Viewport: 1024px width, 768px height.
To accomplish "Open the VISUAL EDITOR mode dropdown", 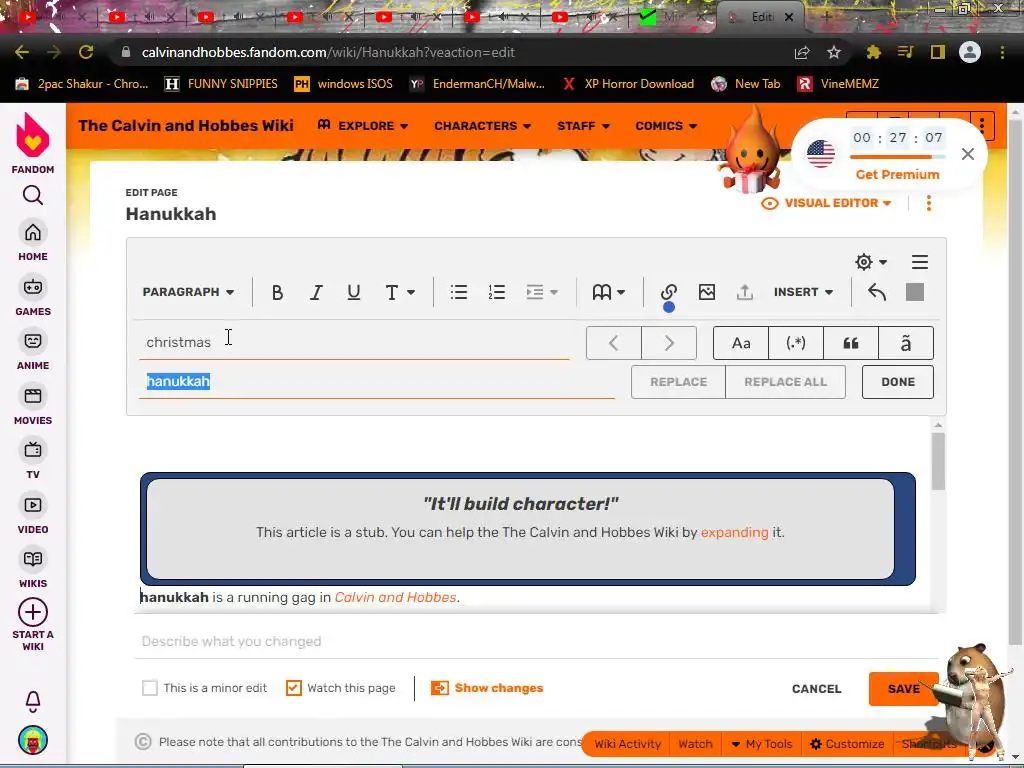I will click(827, 203).
